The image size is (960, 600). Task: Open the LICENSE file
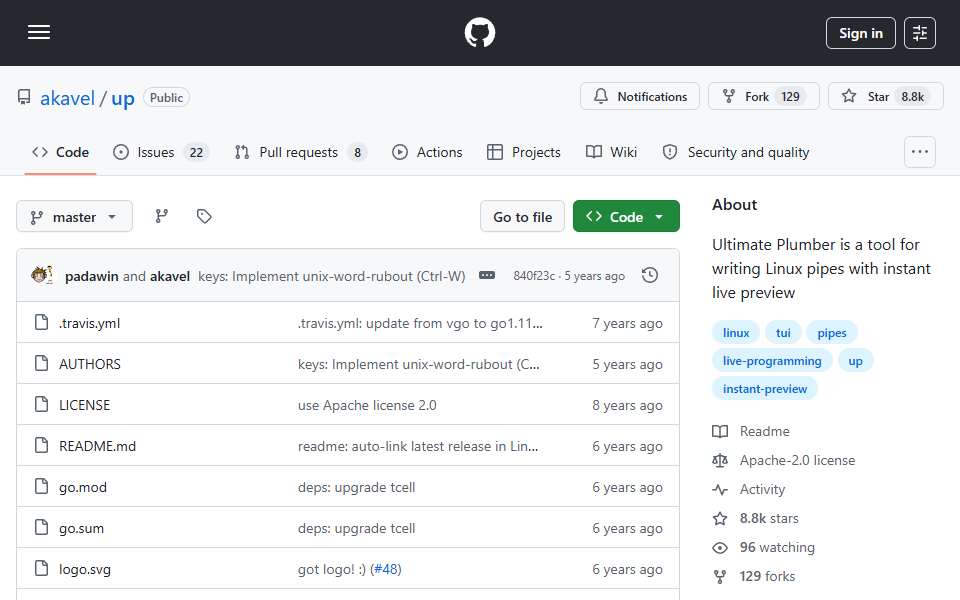coord(84,405)
